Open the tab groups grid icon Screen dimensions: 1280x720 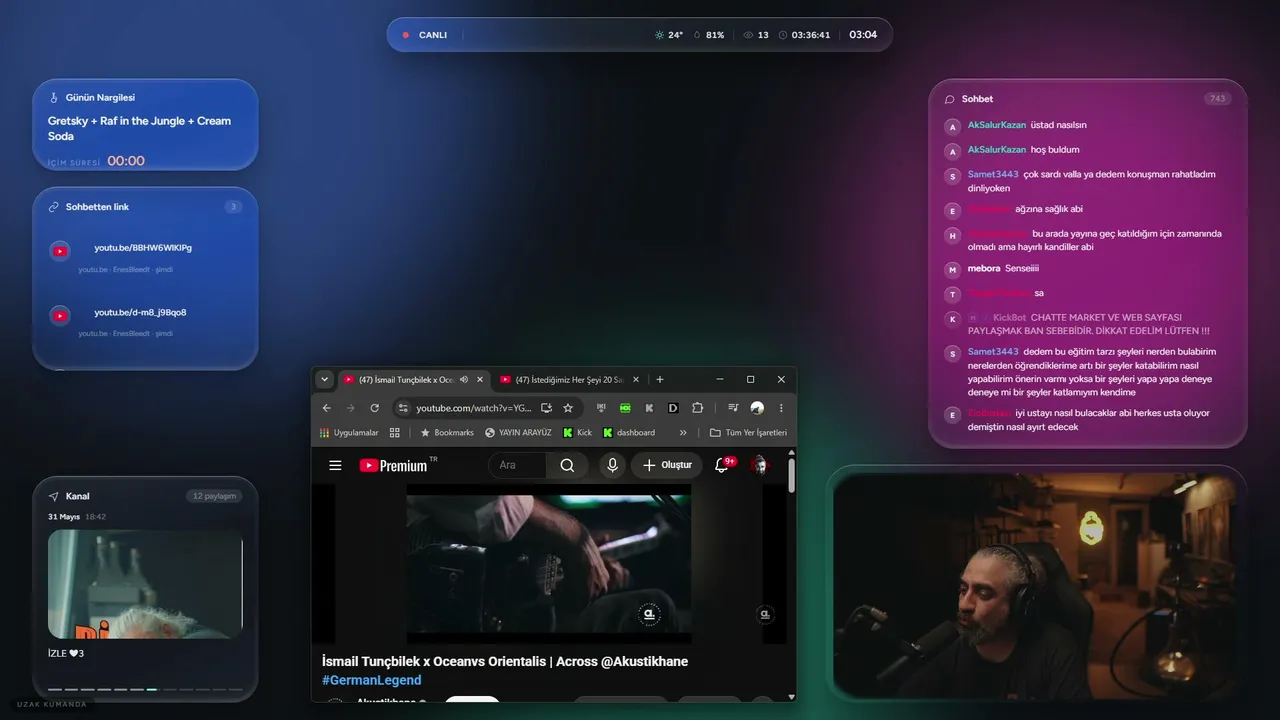[395, 433]
